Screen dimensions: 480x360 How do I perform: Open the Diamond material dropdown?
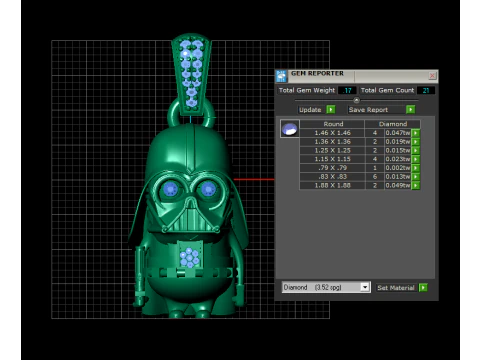coord(365,287)
